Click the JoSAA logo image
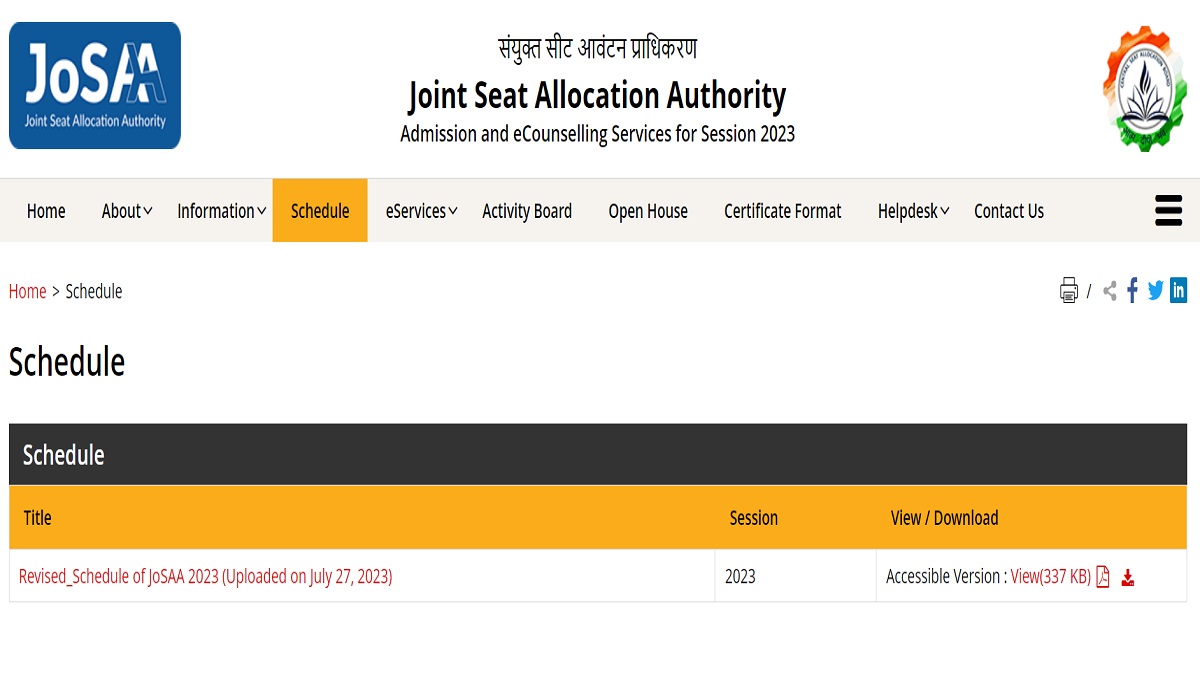 click(95, 86)
